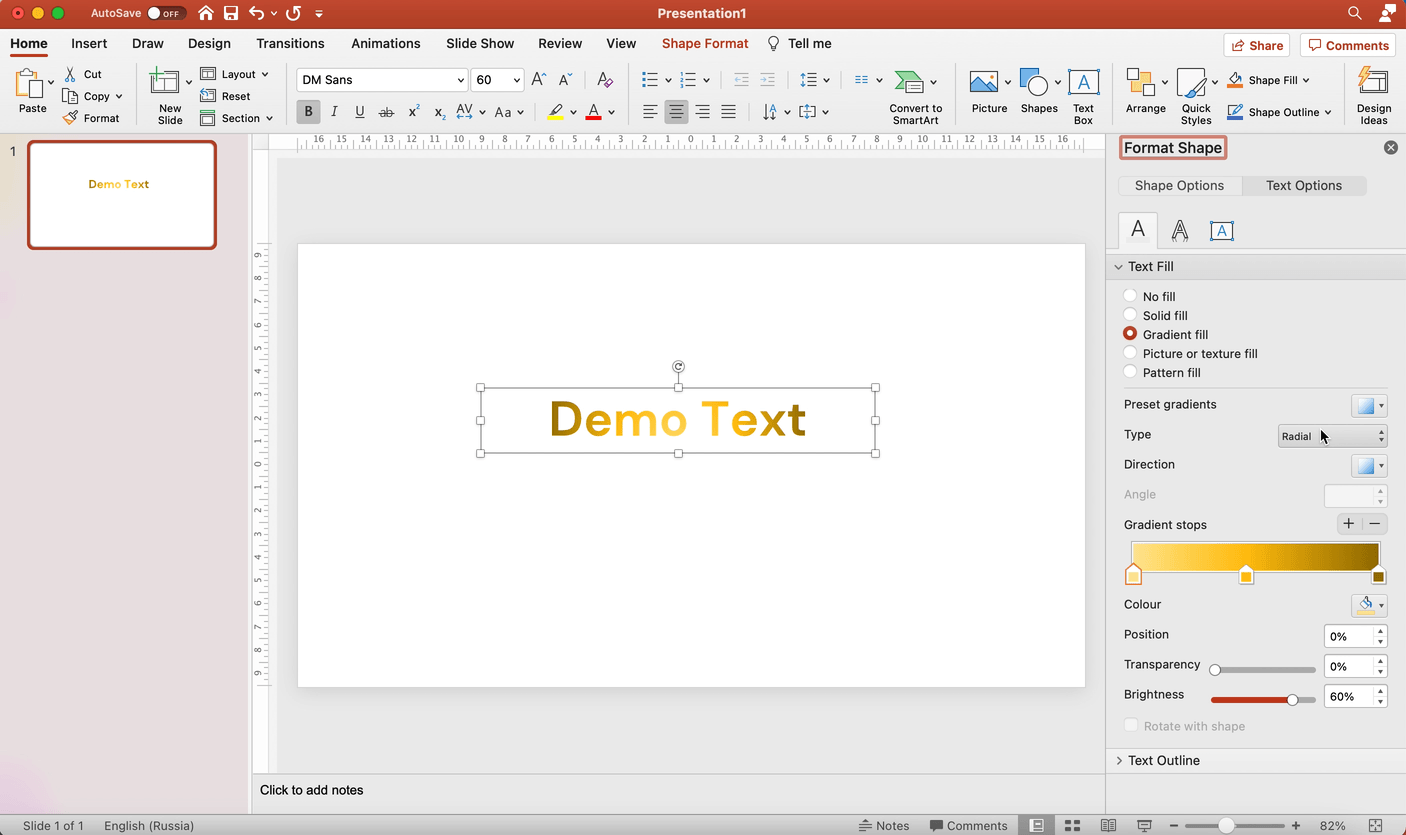Open Preset gradients dropdown
This screenshot has width=1406, height=835.
click(x=1369, y=405)
